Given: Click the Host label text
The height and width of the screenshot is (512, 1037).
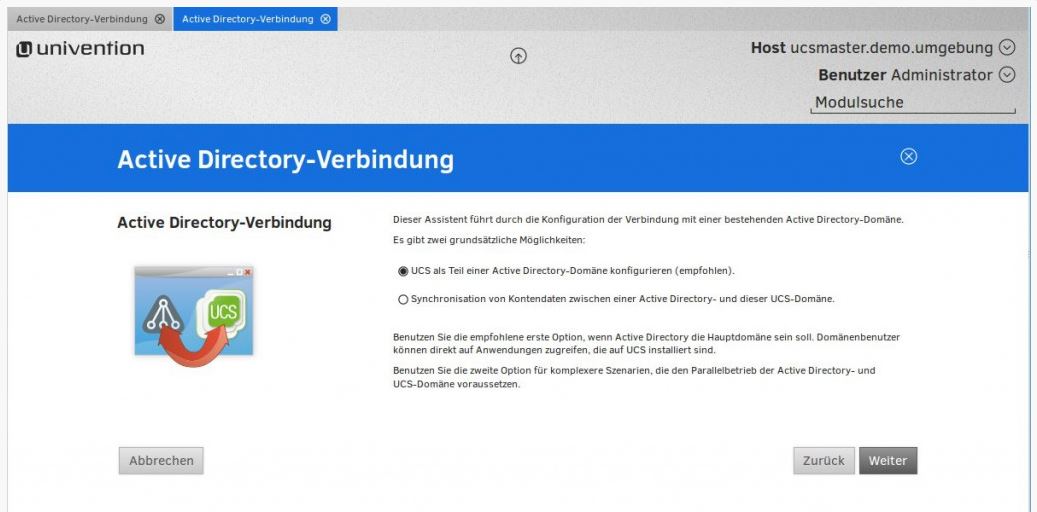Looking at the screenshot, I should point(768,48).
